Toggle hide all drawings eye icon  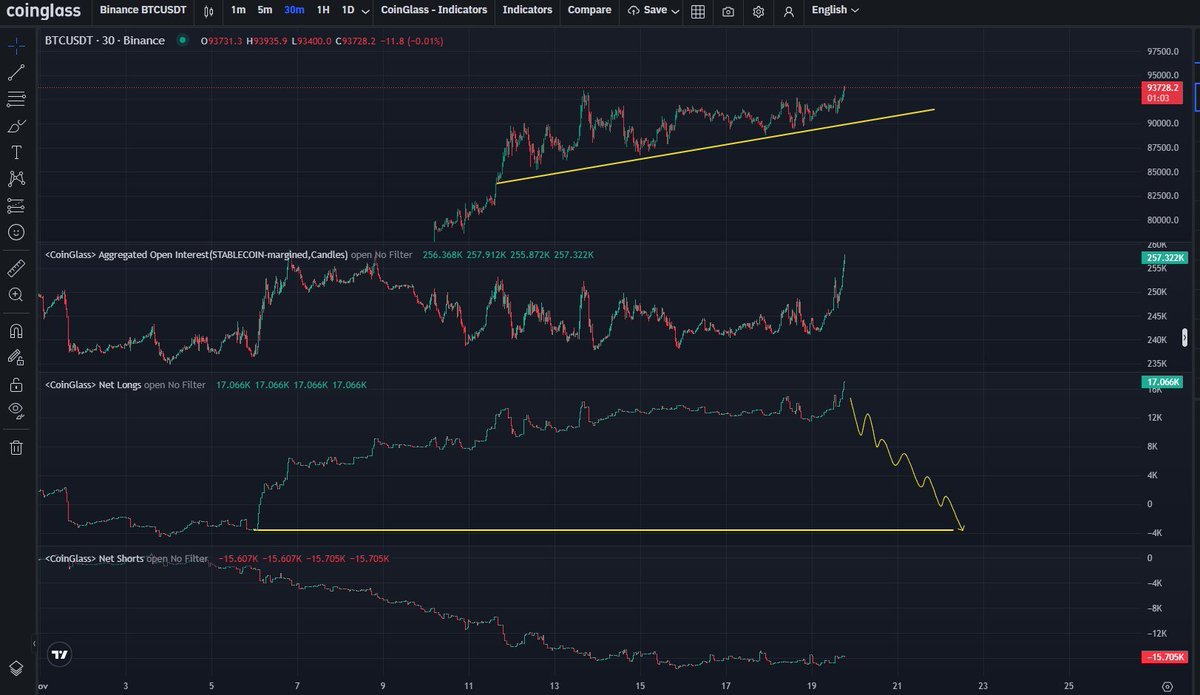click(16, 410)
